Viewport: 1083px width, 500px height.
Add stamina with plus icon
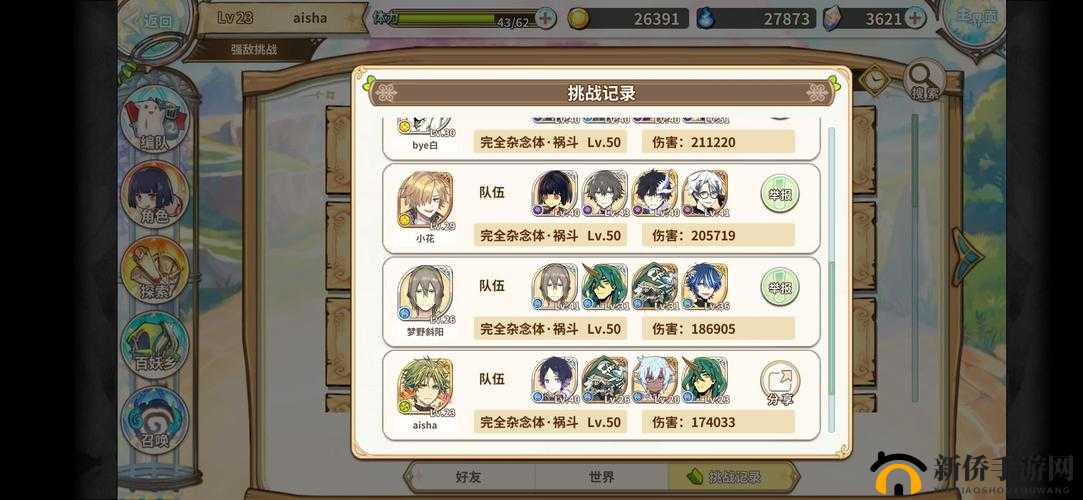546,19
